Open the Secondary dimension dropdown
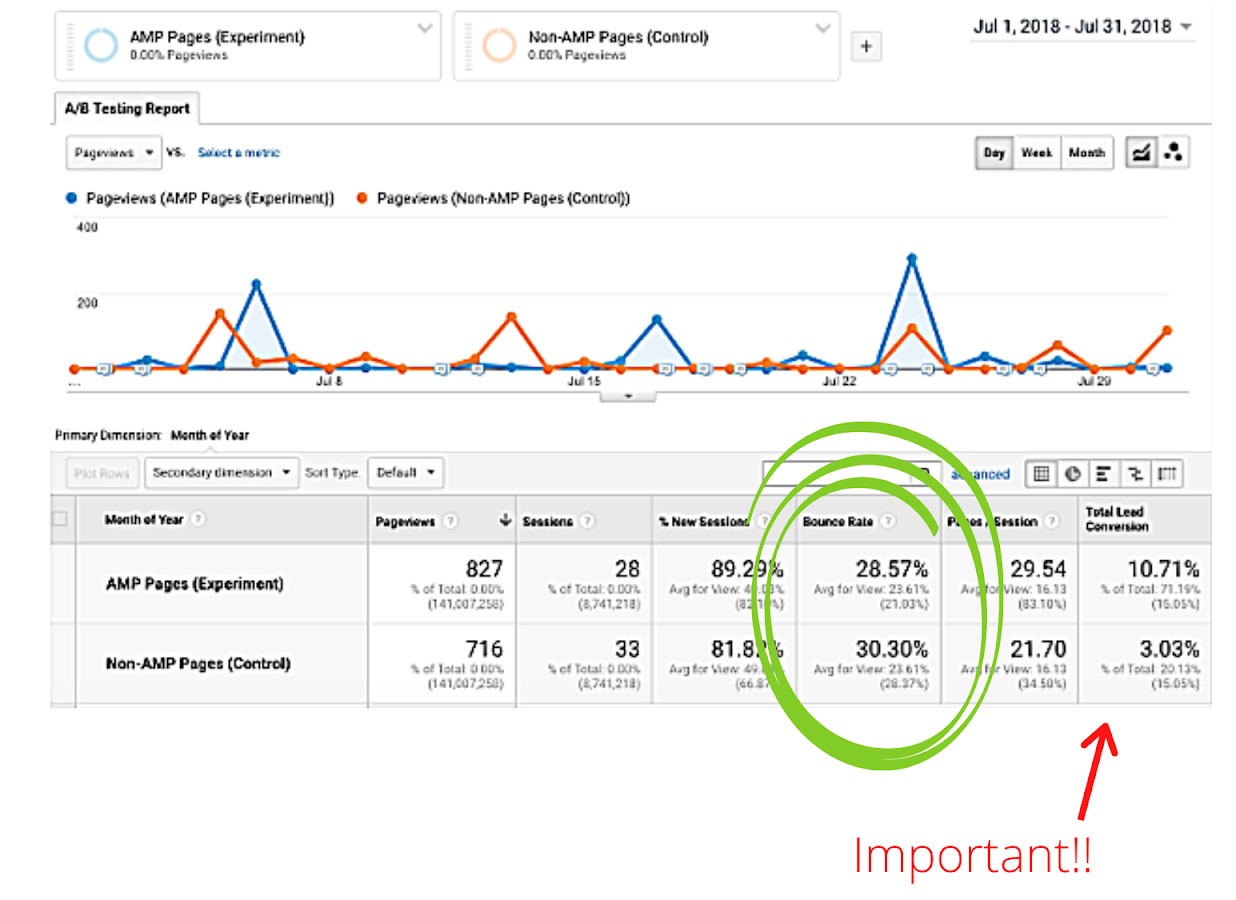 221,473
